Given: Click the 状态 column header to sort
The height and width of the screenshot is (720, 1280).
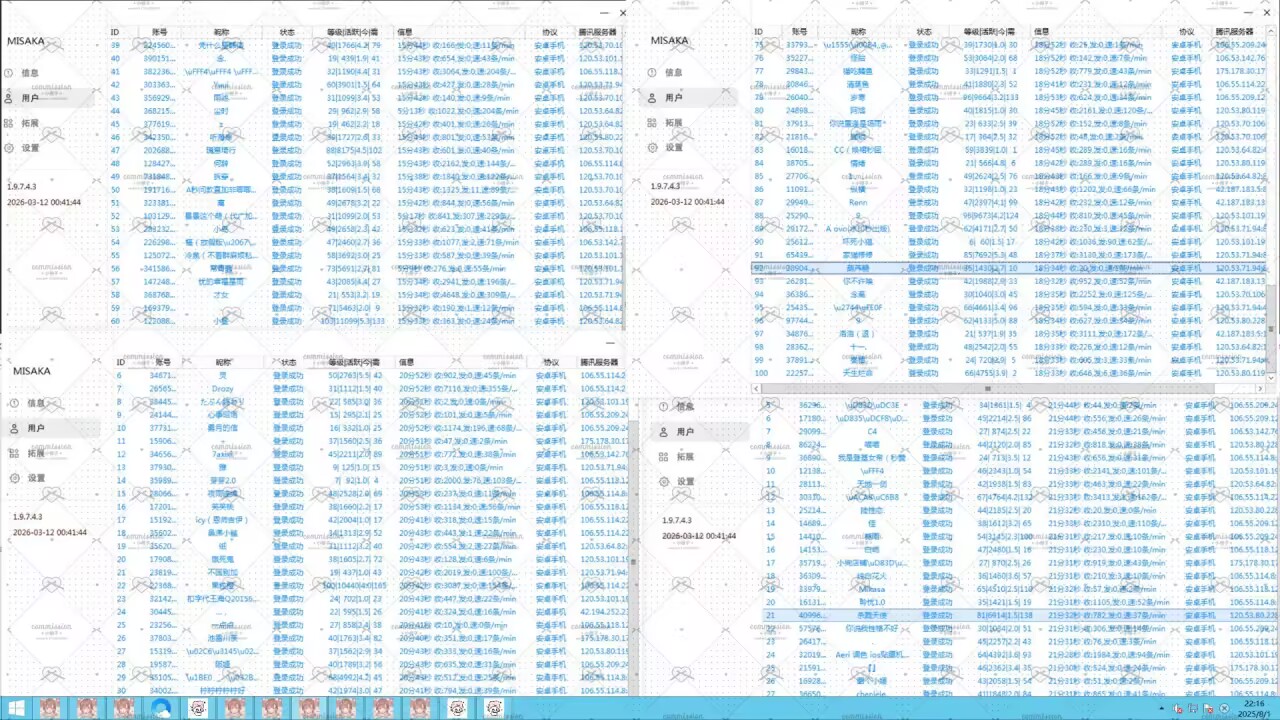Looking at the screenshot, I should coord(287,31).
